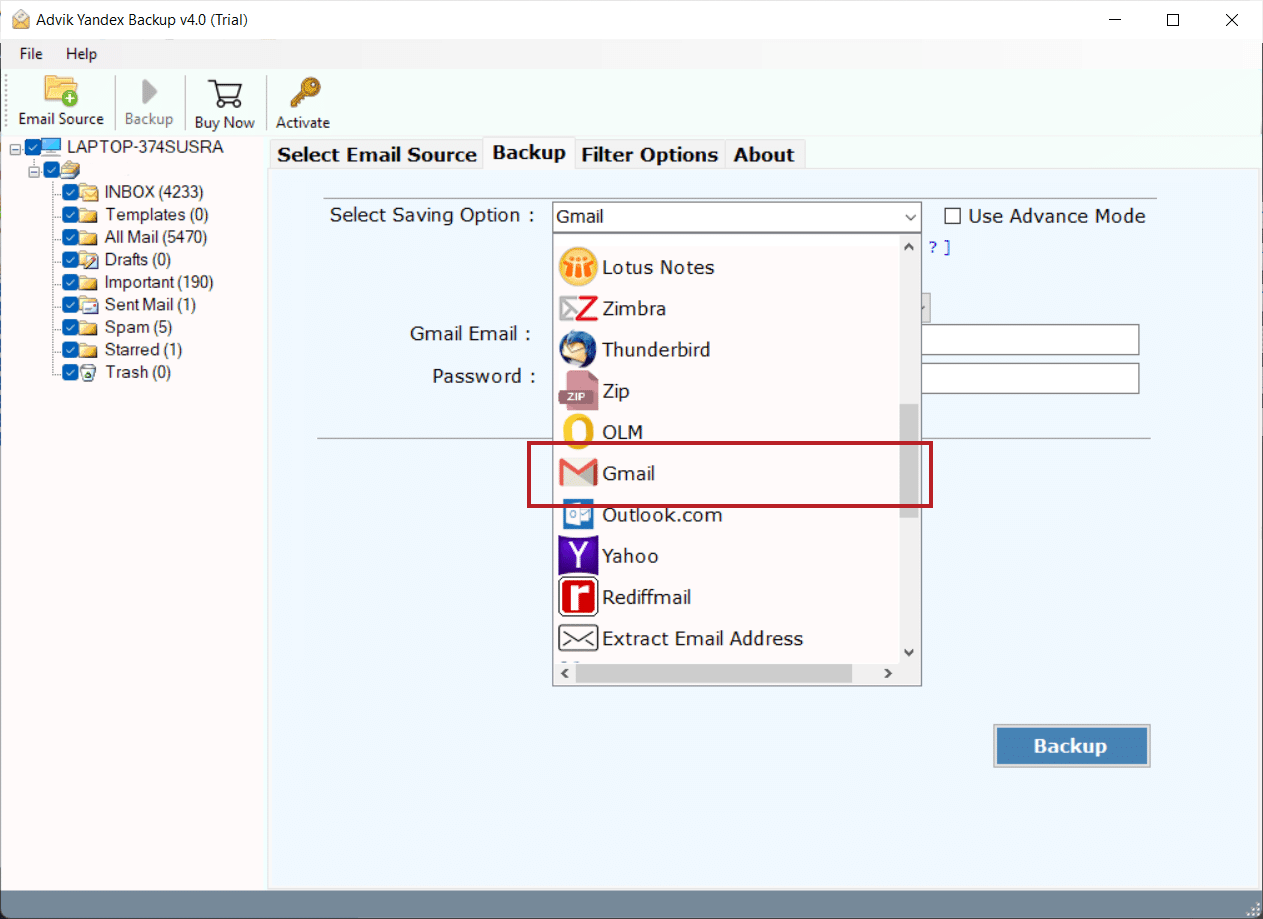Toggle the All Mail (5470) checkbox
Image resolution: width=1263 pixels, height=919 pixels.
70,237
